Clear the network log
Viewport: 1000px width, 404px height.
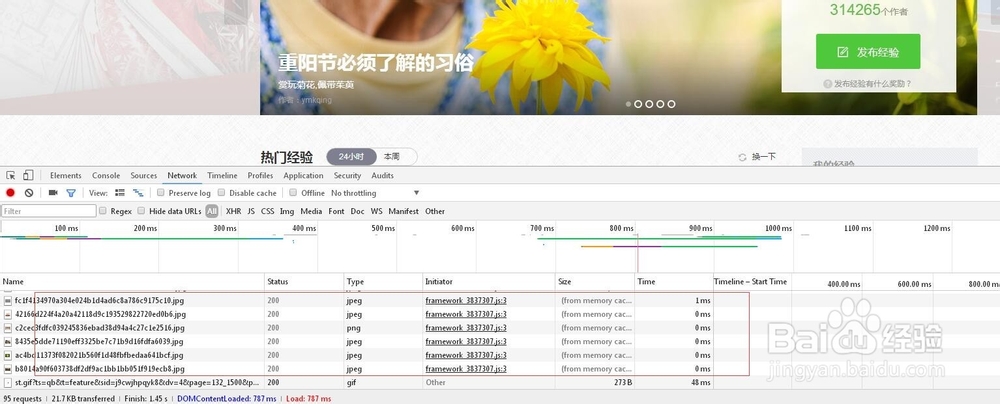point(29,193)
